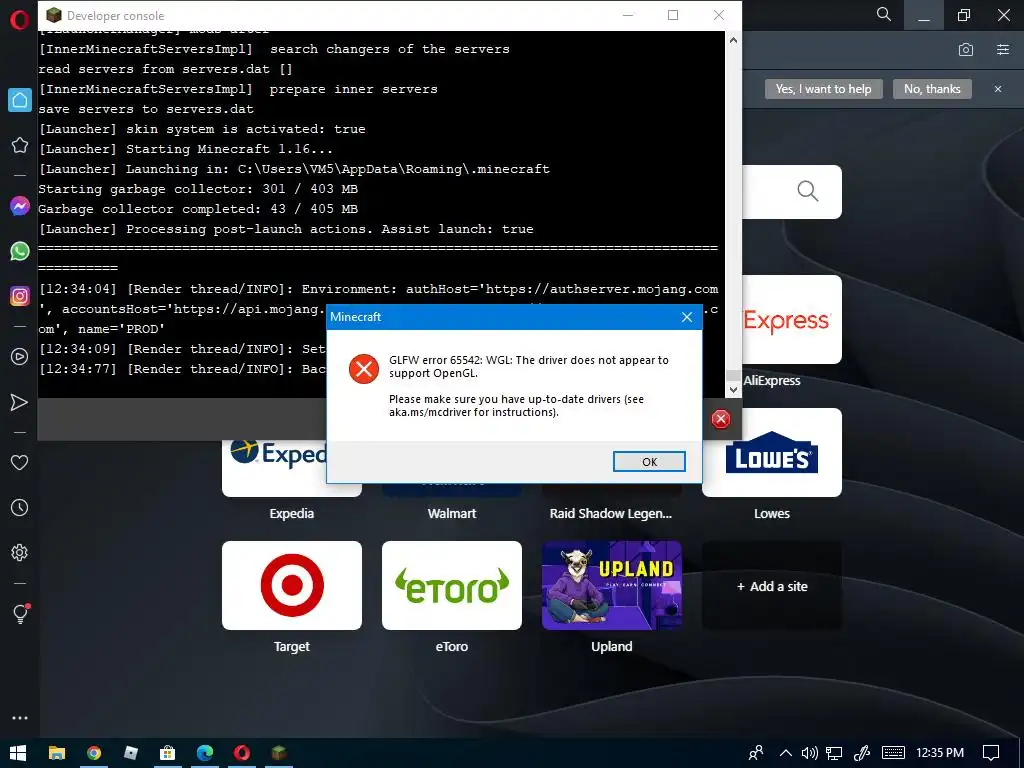Expand hidden system tray icons chevron

pos(786,753)
